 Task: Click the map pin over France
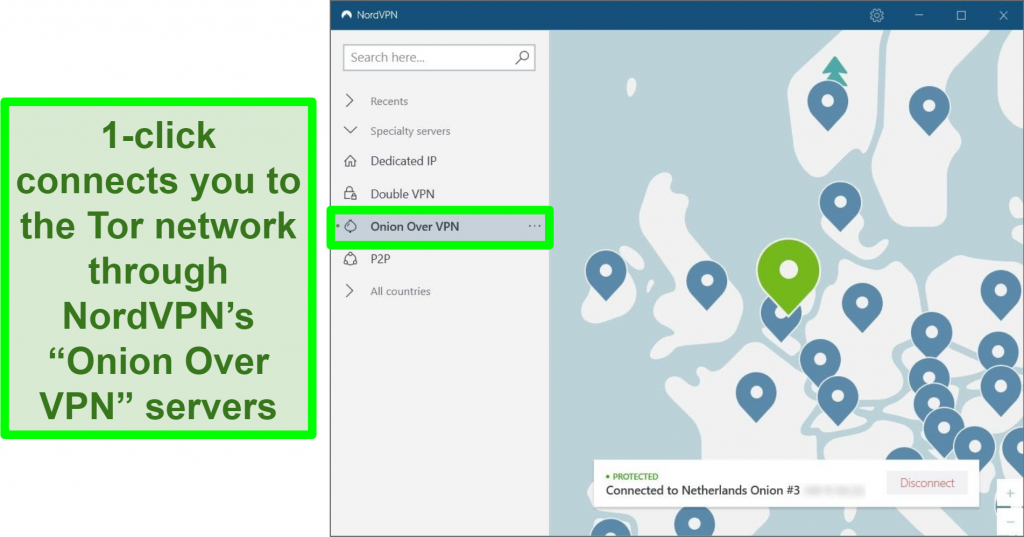(x=756, y=395)
